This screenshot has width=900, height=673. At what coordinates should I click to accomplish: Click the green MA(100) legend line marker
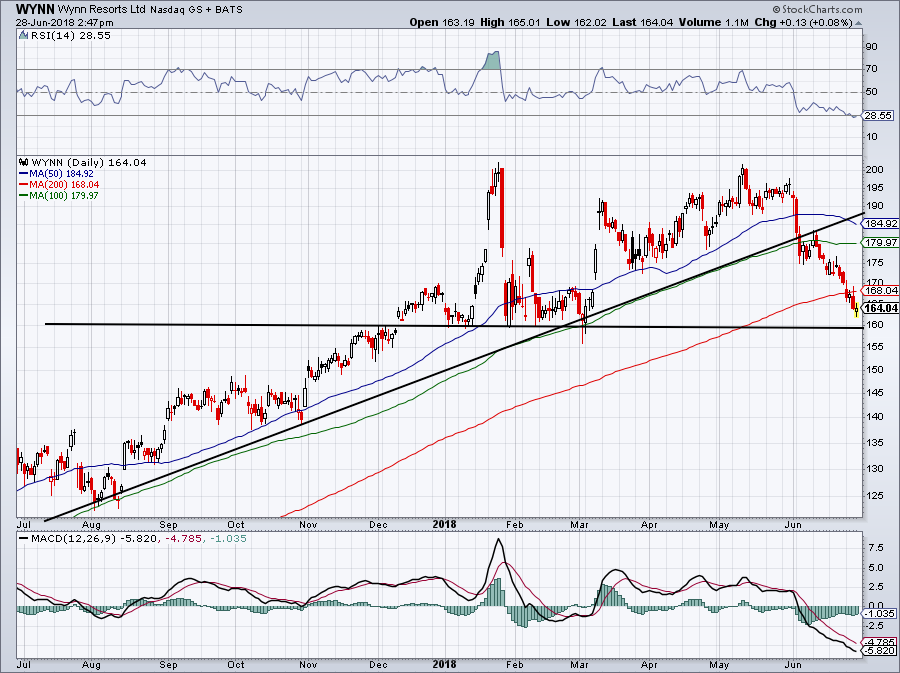tap(24, 196)
